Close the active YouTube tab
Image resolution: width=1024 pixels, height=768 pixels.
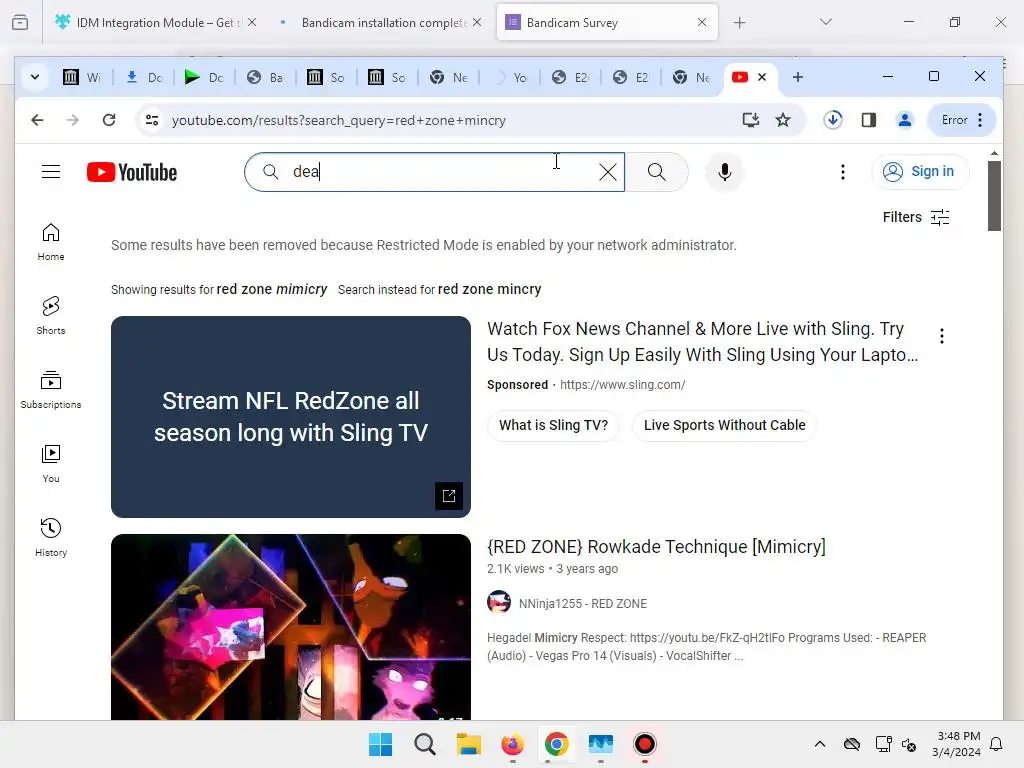point(761,77)
